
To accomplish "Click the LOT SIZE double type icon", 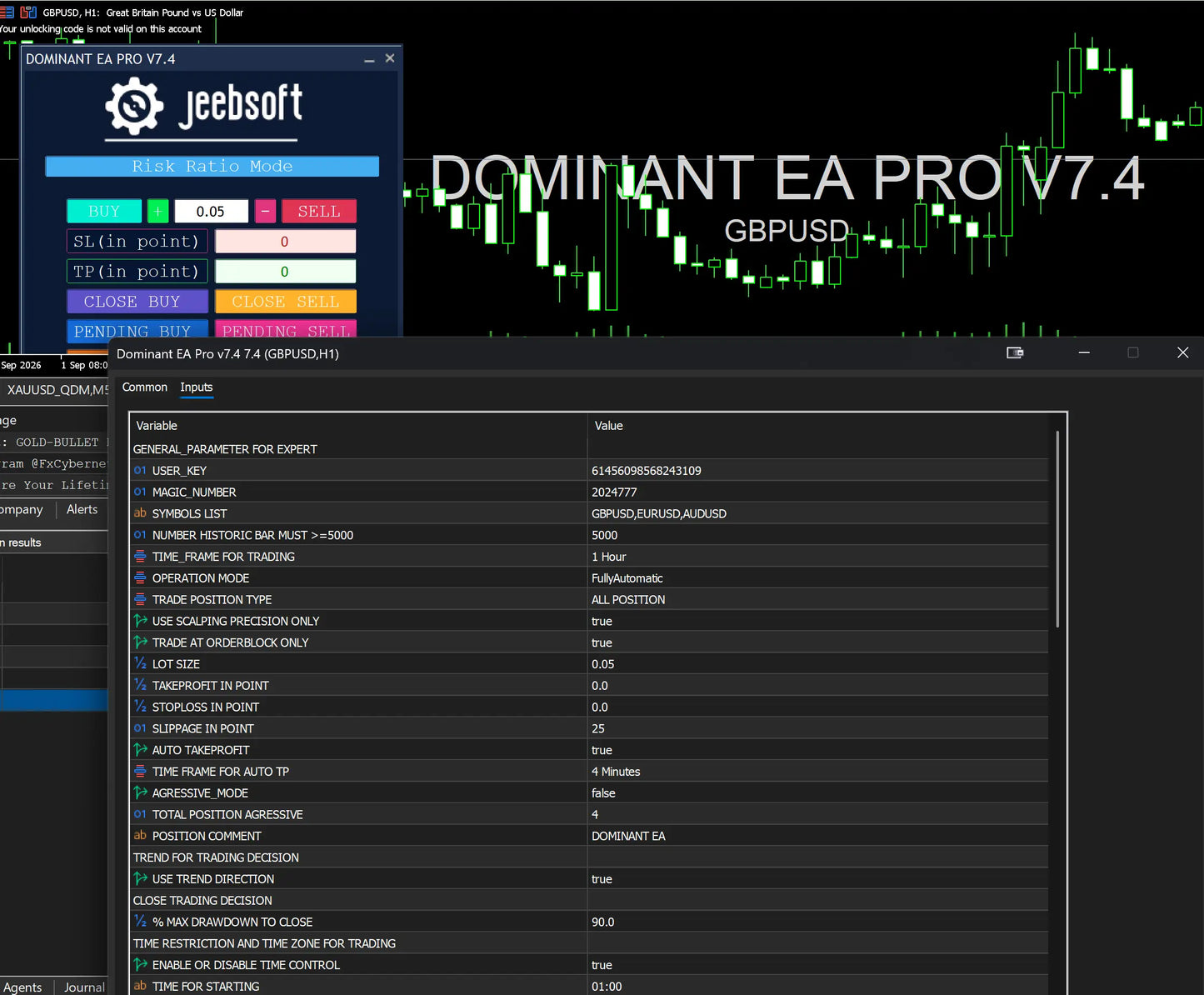I will tap(140, 664).
